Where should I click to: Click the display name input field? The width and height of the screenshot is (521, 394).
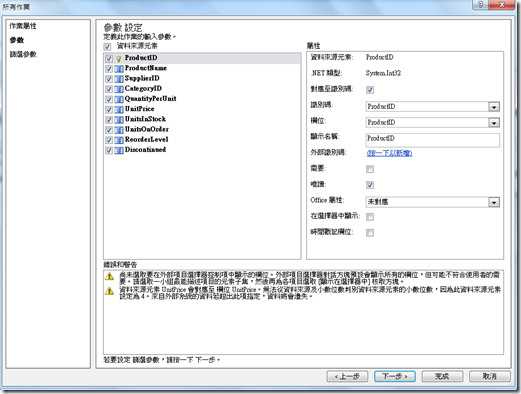pos(432,140)
